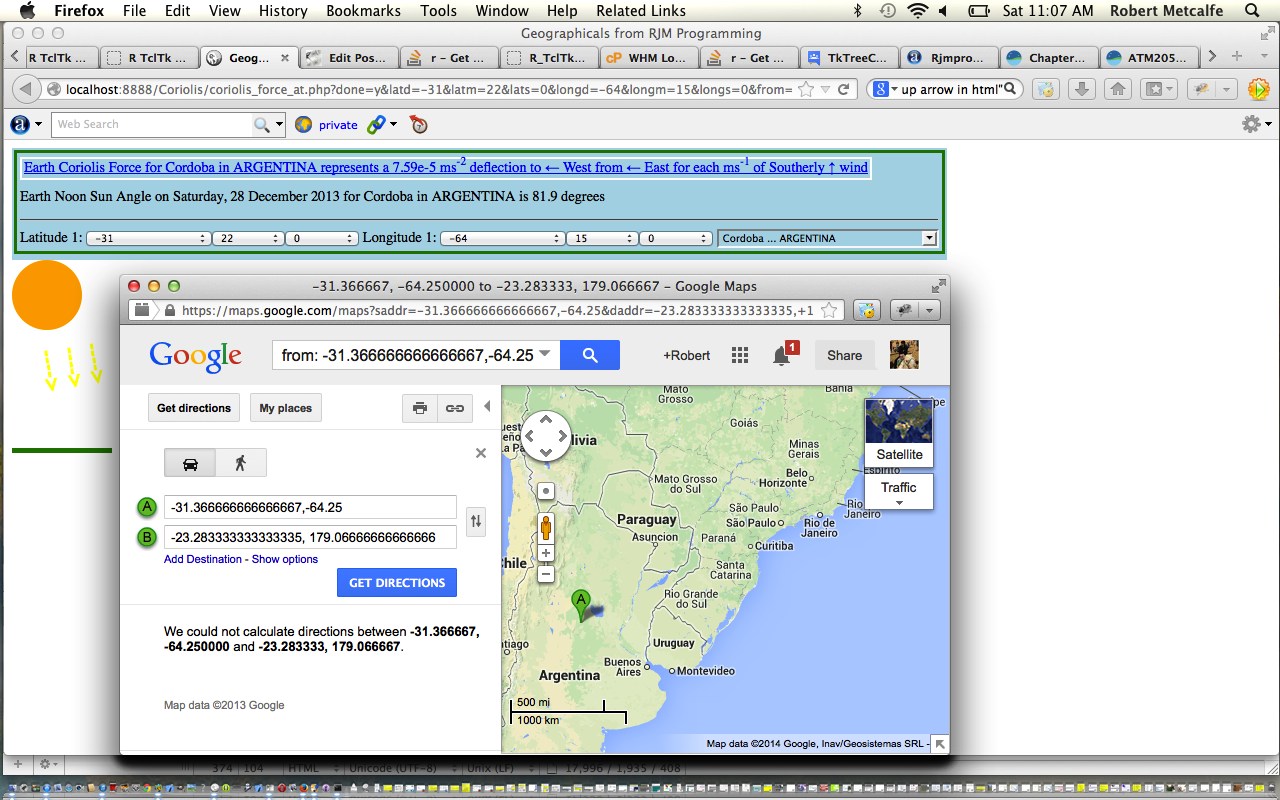
Task: Close the directions panel X
Action: [x=481, y=453]
